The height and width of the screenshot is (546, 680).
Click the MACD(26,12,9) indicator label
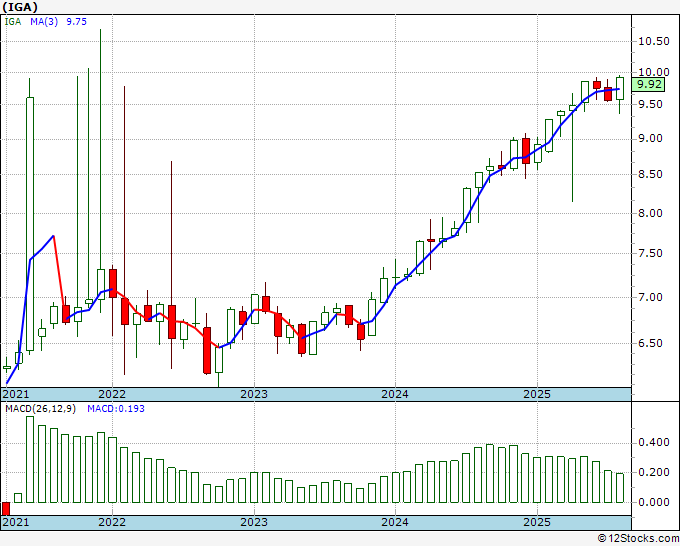point(40,409)
